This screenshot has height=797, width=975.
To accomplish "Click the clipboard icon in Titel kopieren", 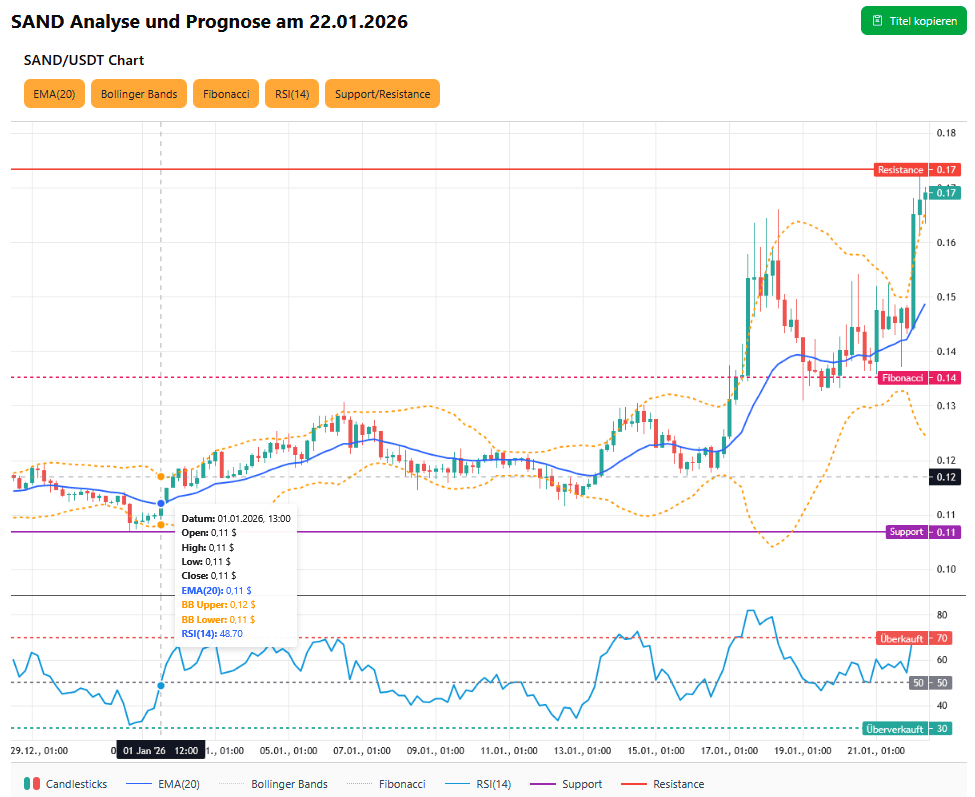I will pos(877,21).
